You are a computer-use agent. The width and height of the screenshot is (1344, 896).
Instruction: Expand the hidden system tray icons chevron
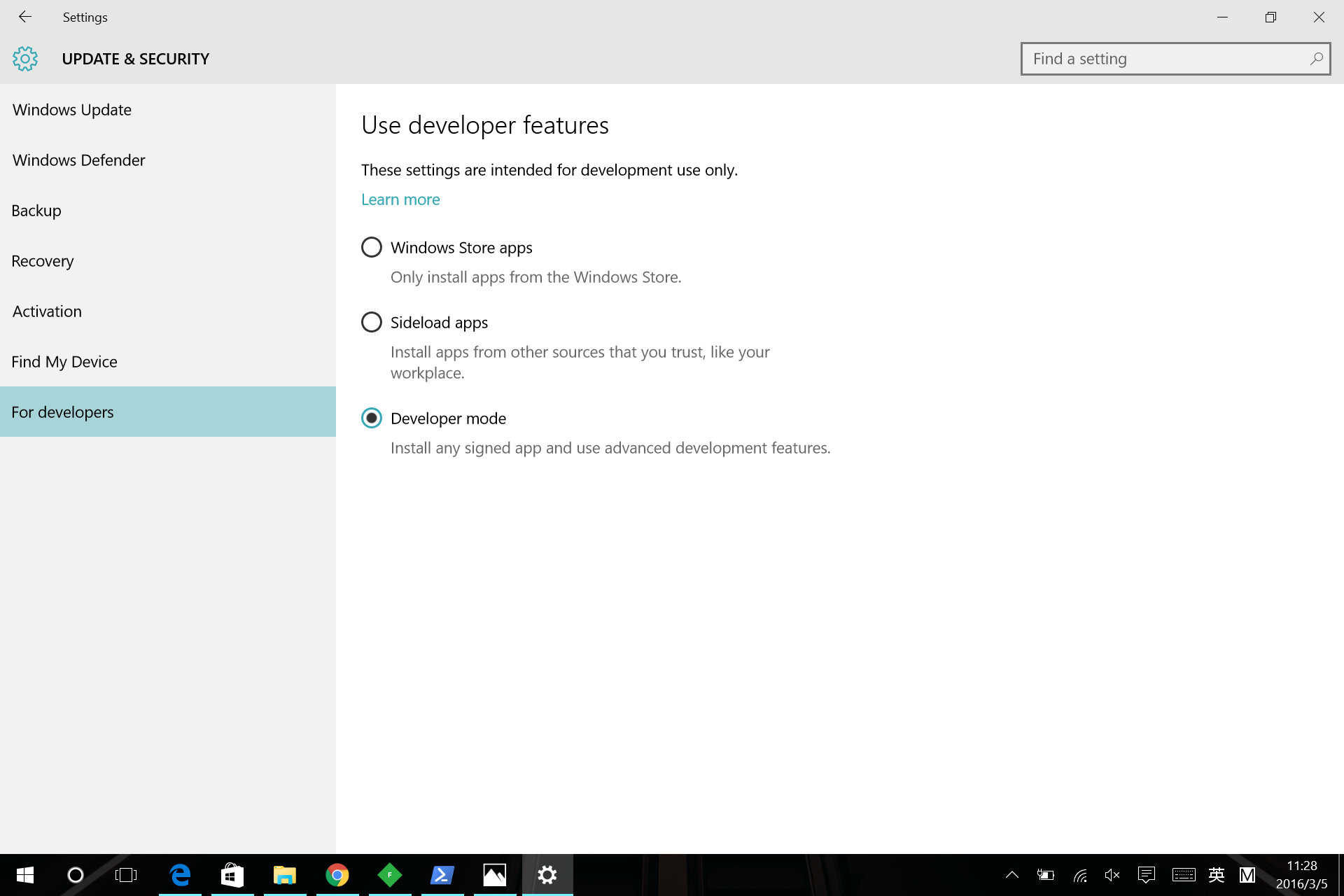tap(1012, 875)
